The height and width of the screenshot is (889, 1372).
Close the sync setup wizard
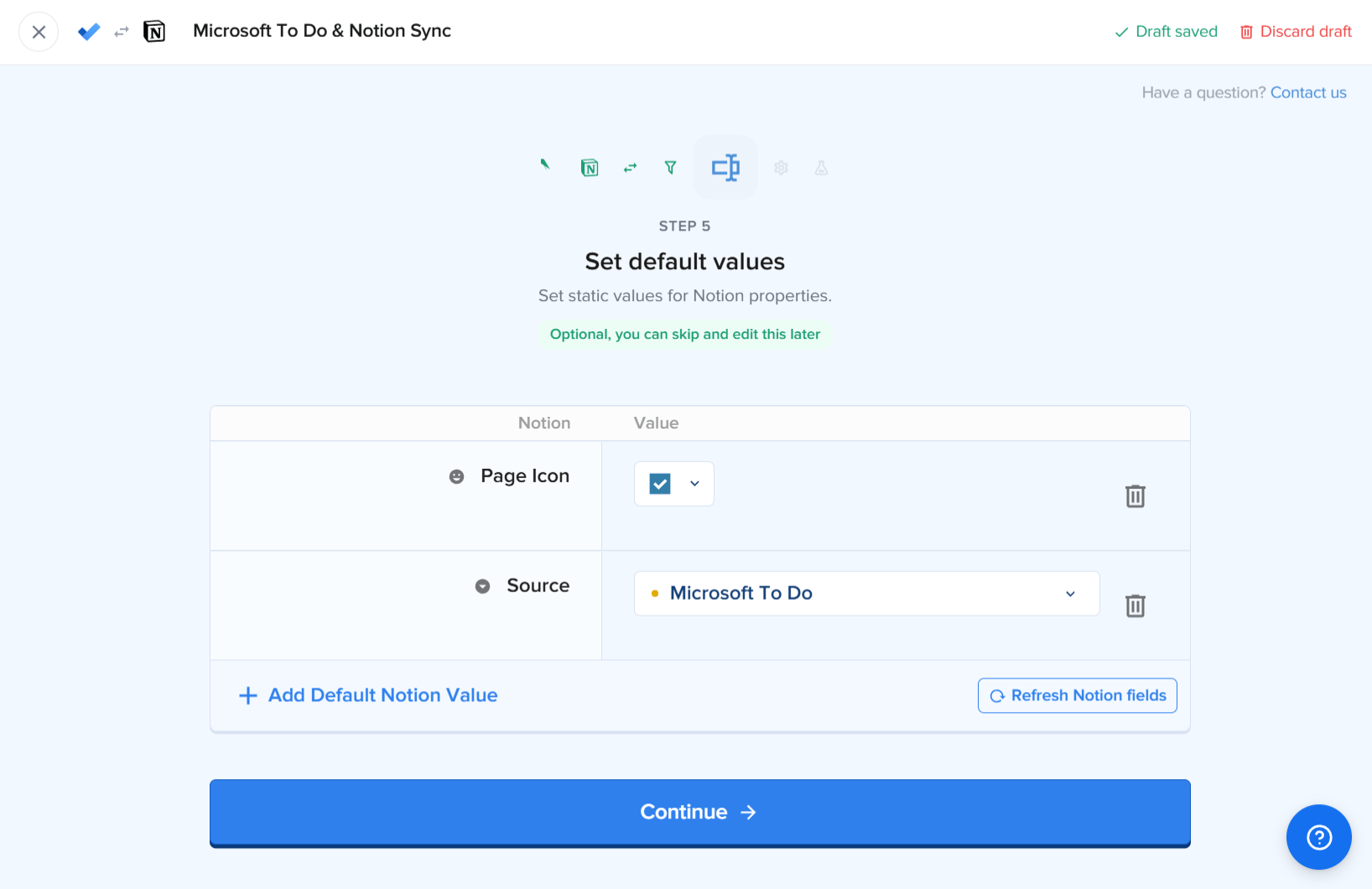[39, 32]
